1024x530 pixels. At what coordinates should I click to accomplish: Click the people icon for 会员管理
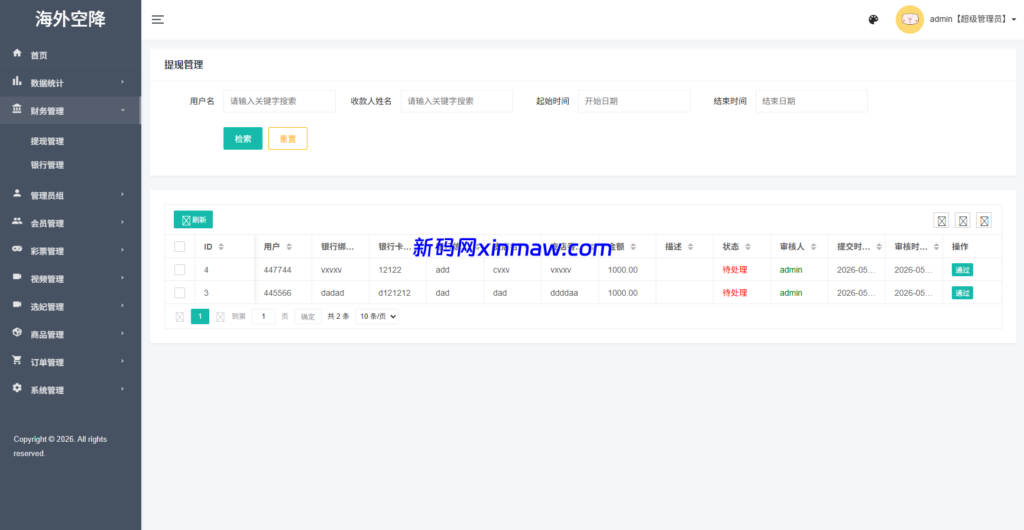point(18,221)
